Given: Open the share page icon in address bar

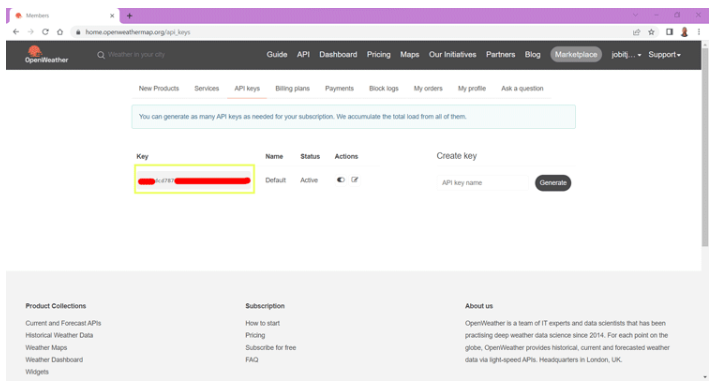Looking at the screenshot, I should (x=636, y=32).
